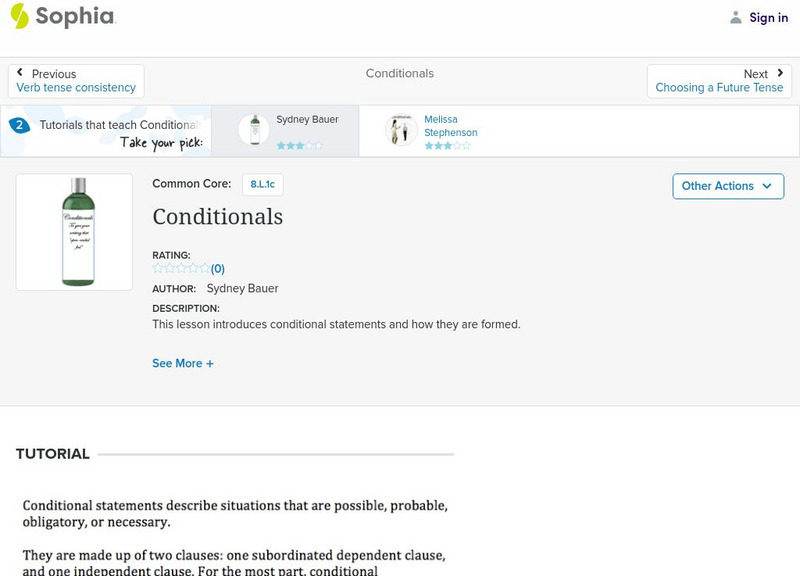This screenshot has width=800, height=576.
Task: Select Melissa Stephenson's tutorial avatar
Action: click(x=401, y=130)
